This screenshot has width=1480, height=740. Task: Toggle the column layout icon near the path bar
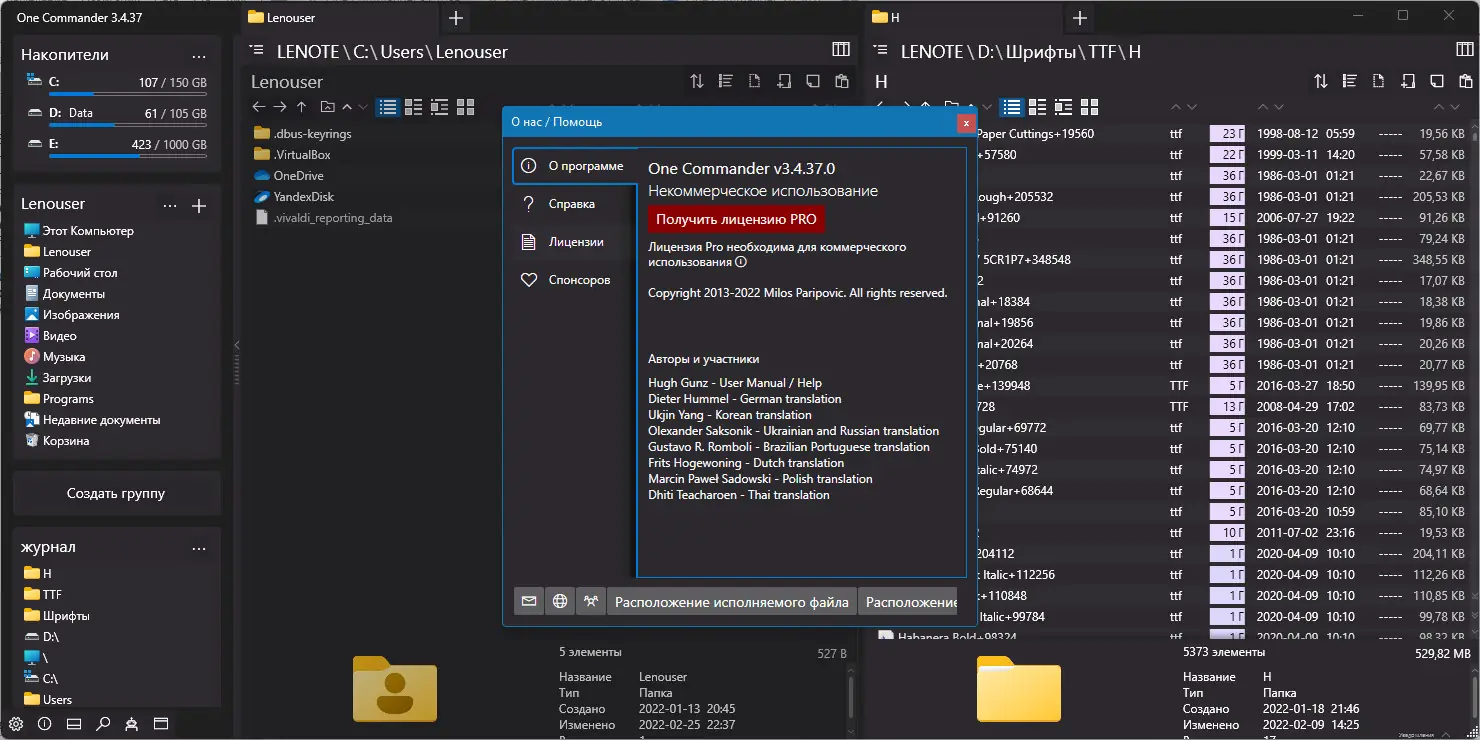841,48
